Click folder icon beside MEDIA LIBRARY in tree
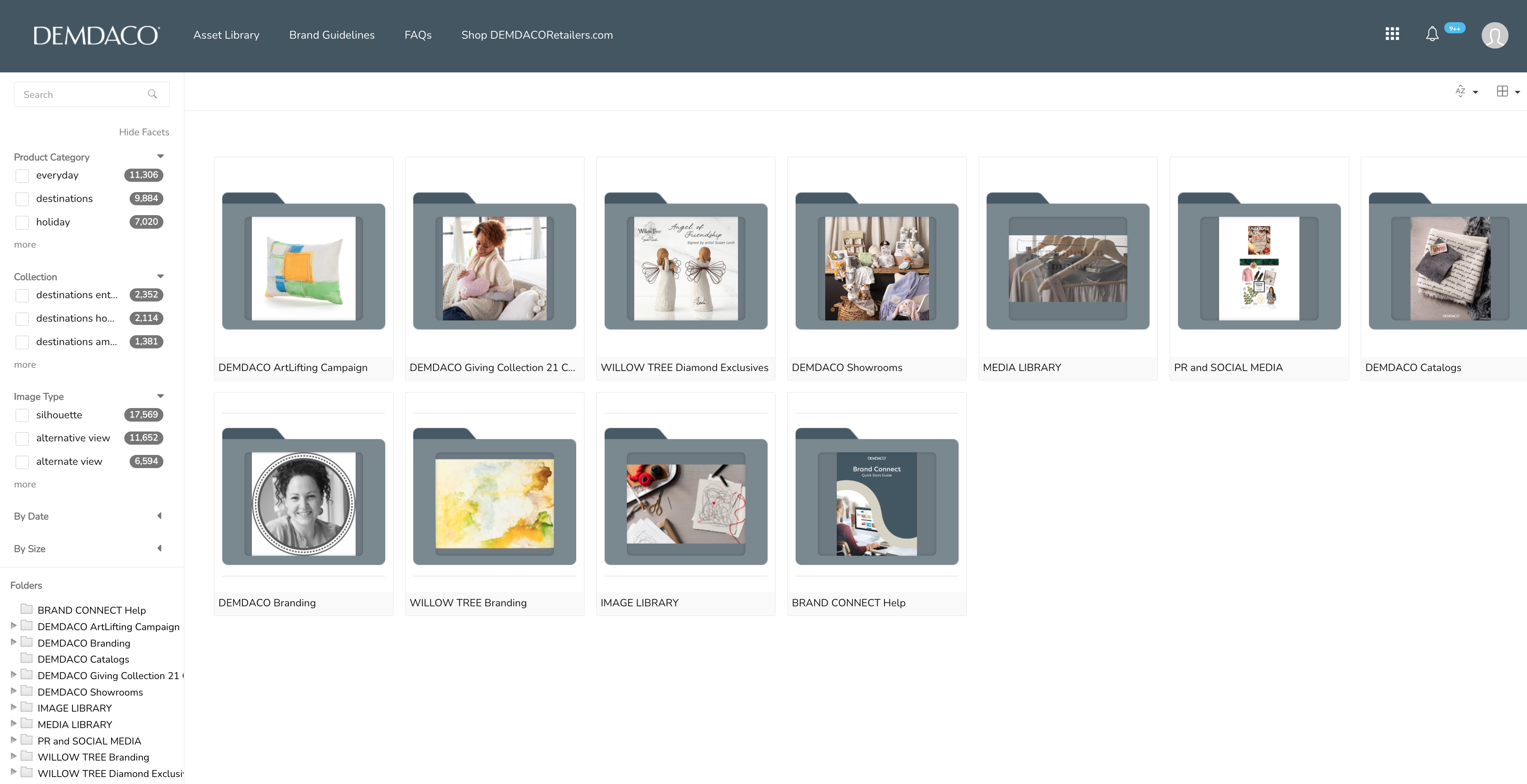This screenshot has width=1527, height=784. pyautogui.click(x=27, y=723)
